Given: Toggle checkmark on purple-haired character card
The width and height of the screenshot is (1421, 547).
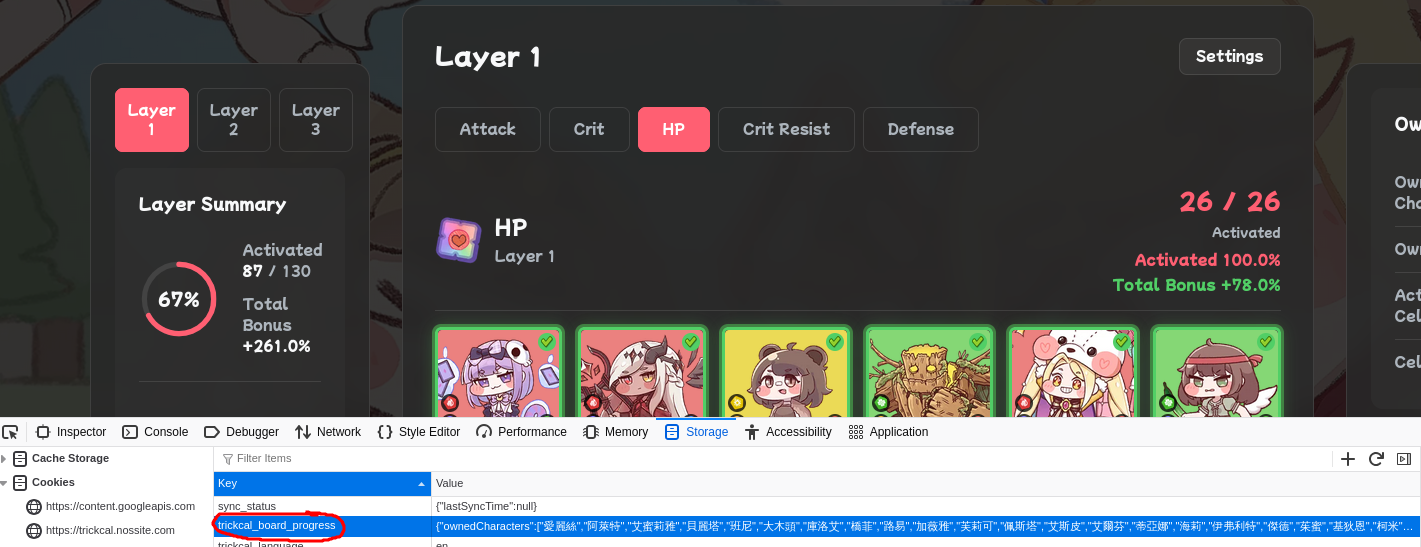Looking at the screenshot, I should (546, 342).
